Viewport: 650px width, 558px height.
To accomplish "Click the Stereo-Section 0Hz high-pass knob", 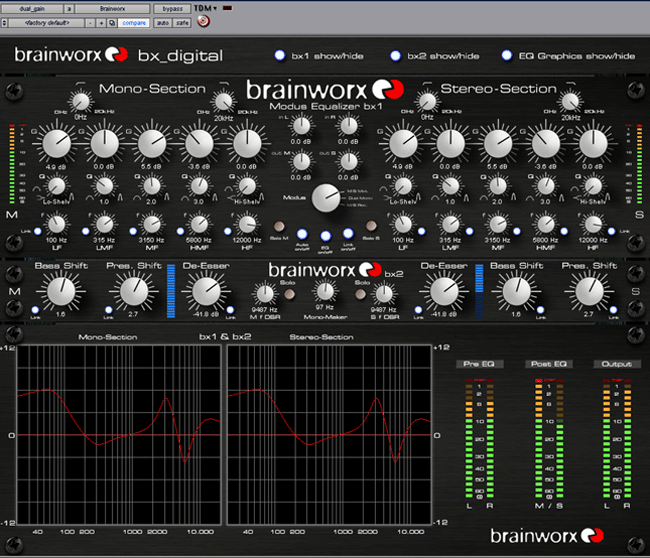I will point(427,101).
